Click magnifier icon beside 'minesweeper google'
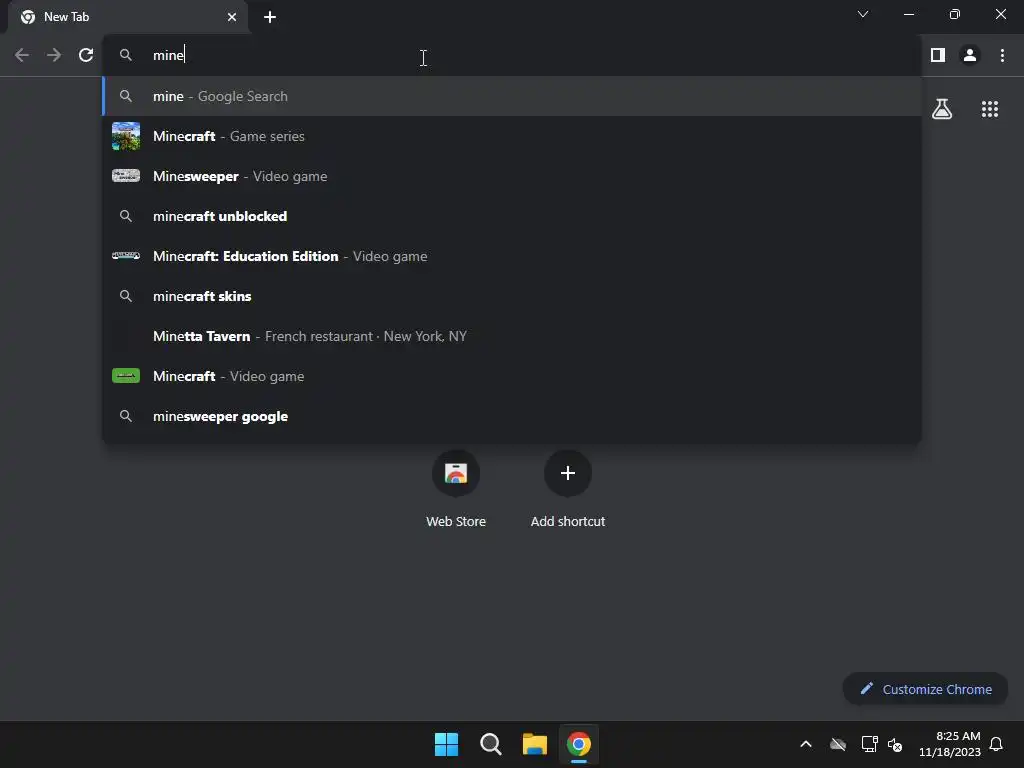This screenshot has width=1024, height=768. pos(126,416)
